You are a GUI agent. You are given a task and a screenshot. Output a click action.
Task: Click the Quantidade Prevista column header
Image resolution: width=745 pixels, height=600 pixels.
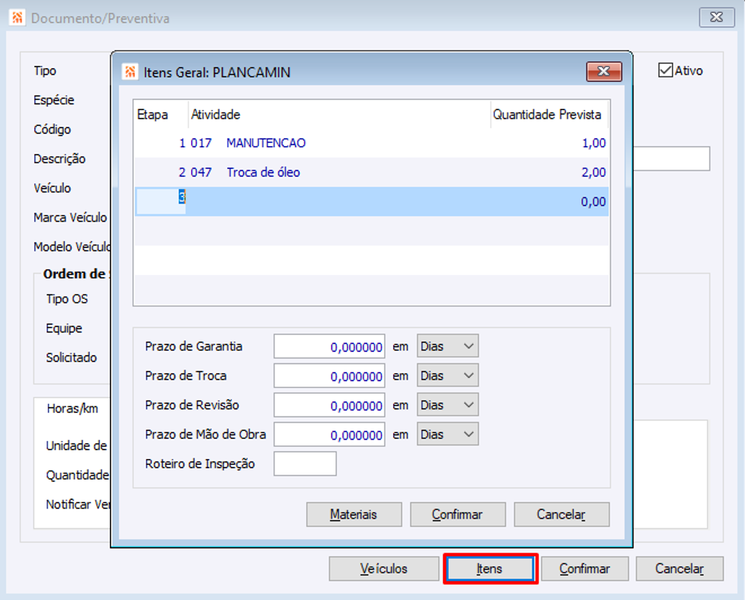tap(549, 114)
